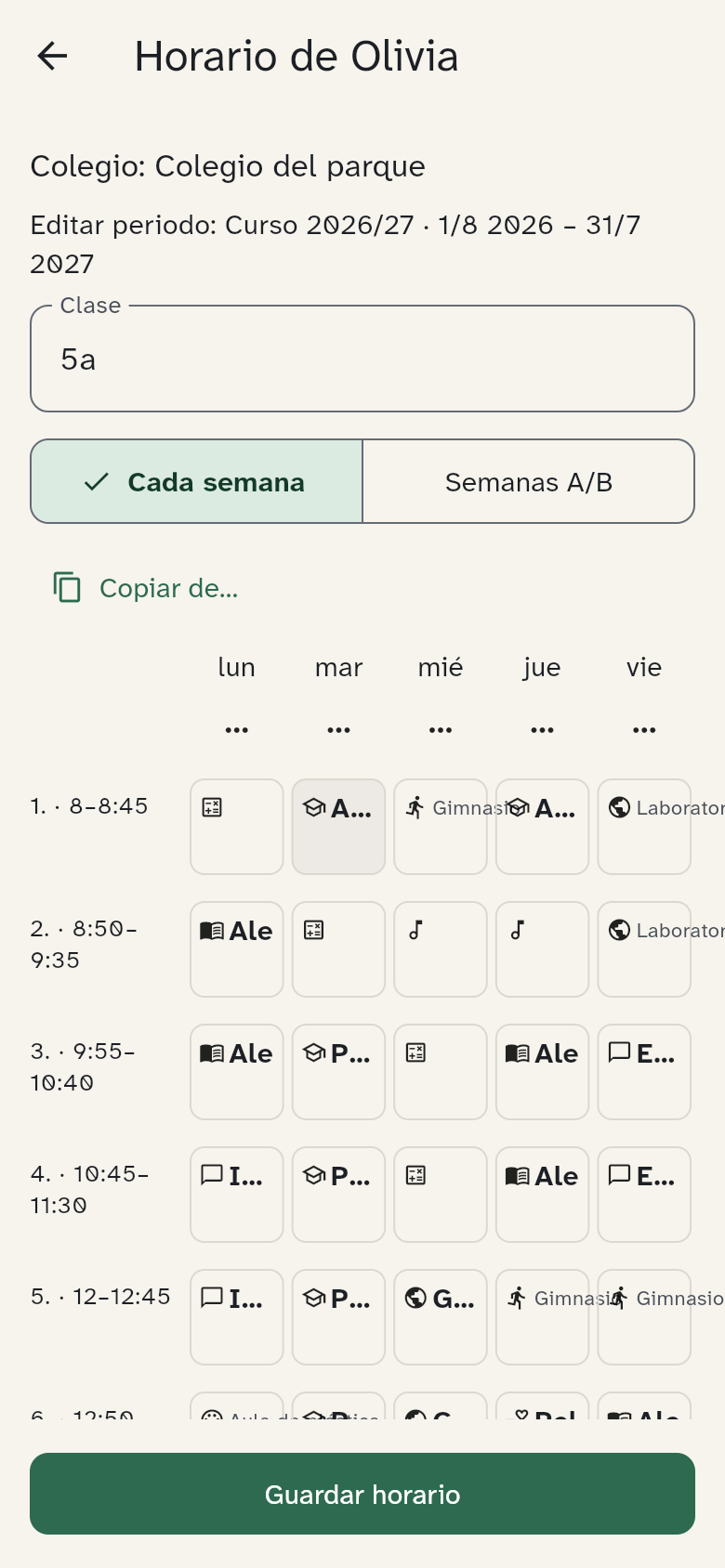The image size is (725, 1568).
Task: Open Friday period 4 speech bubble cell
Action: click(644, 1195)
